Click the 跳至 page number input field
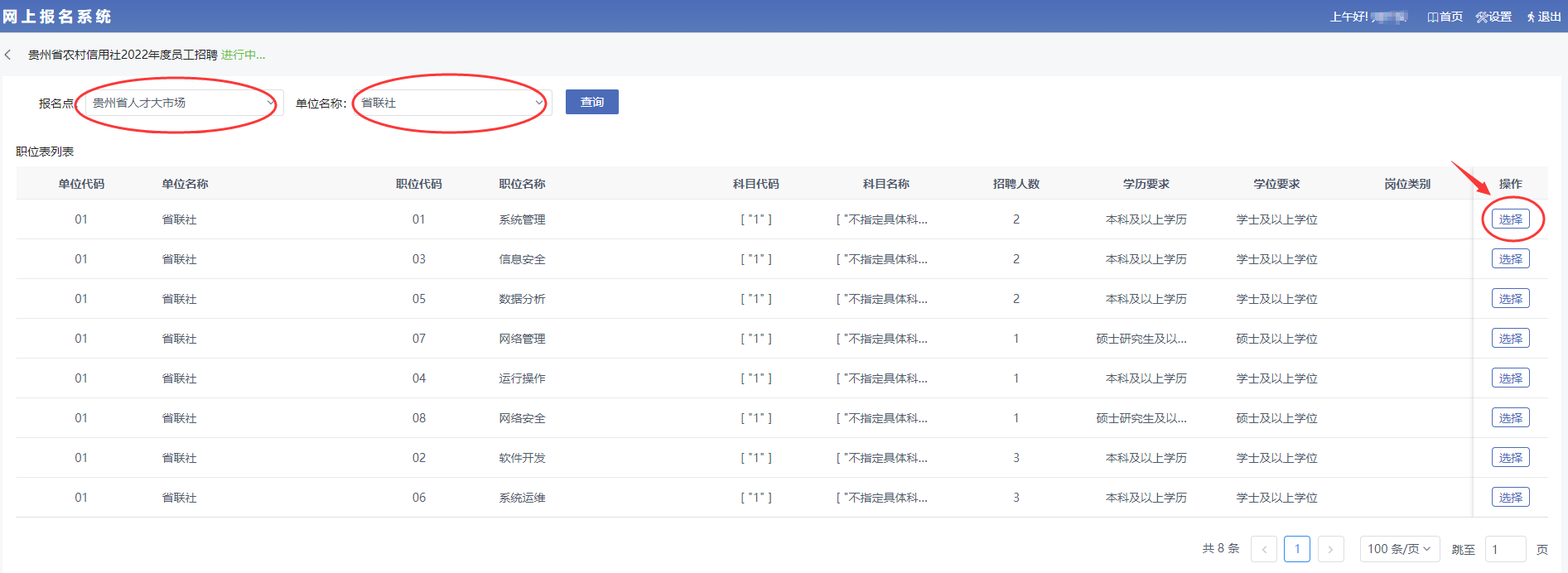 pyautogui.click(x=1505, y=549)
